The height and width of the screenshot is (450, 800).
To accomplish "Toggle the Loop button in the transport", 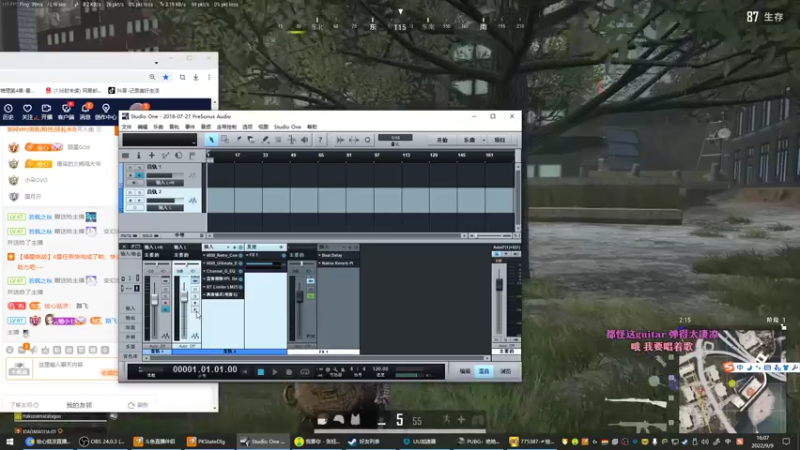I will tap(305, 372).
